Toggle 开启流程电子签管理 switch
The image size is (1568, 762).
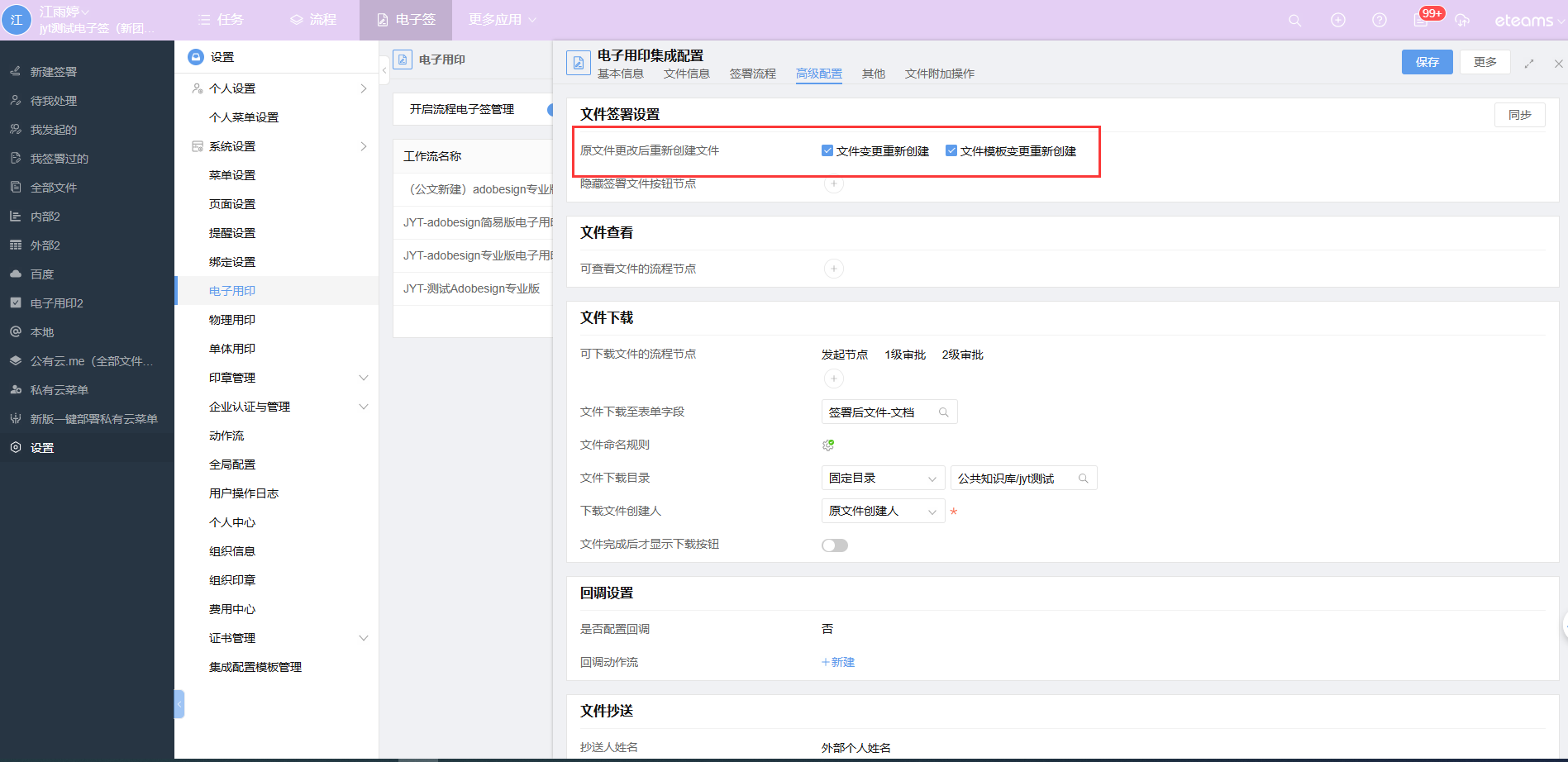(x=550, y=109)
